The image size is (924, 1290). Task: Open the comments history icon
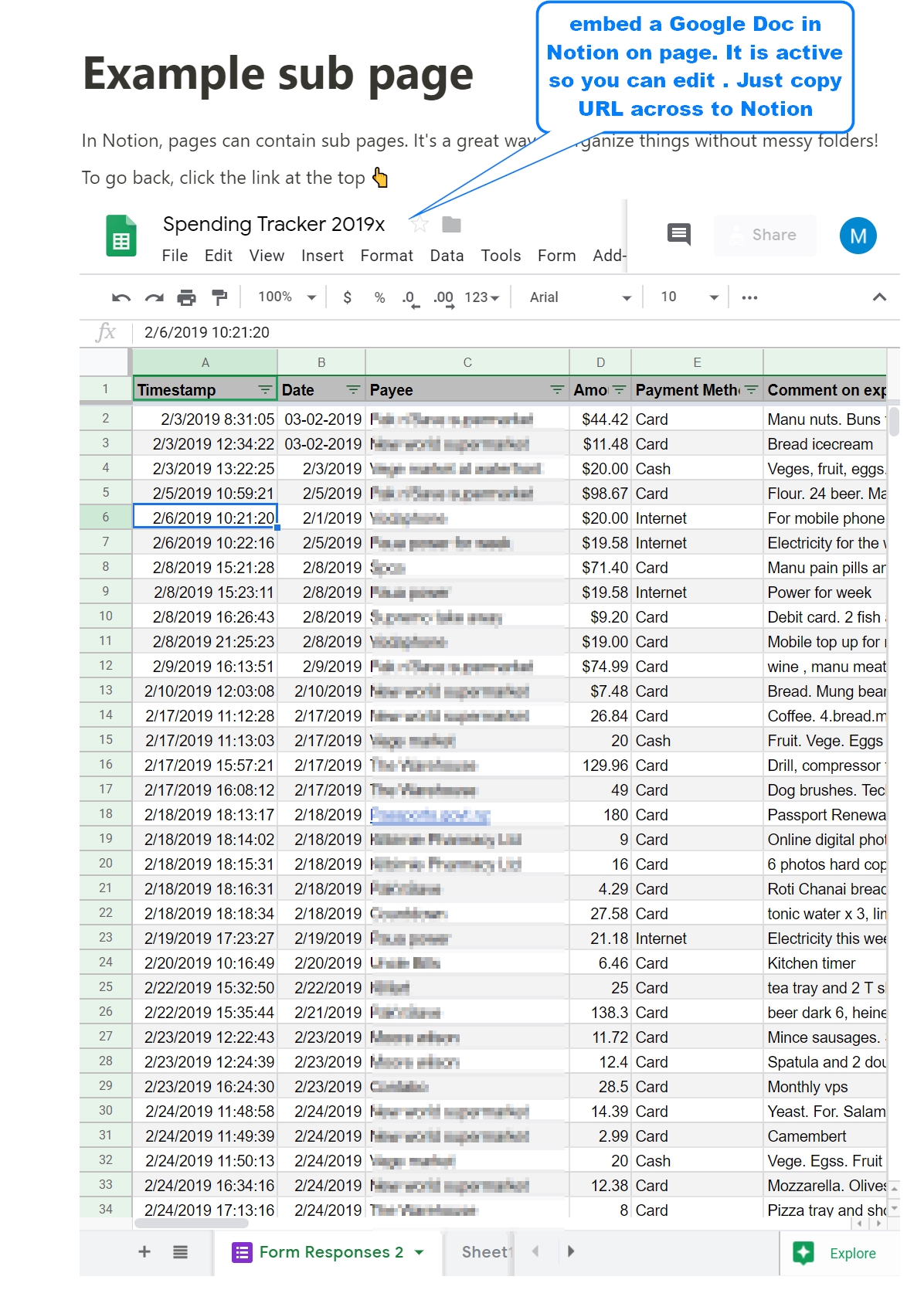(x=678, y=234)
